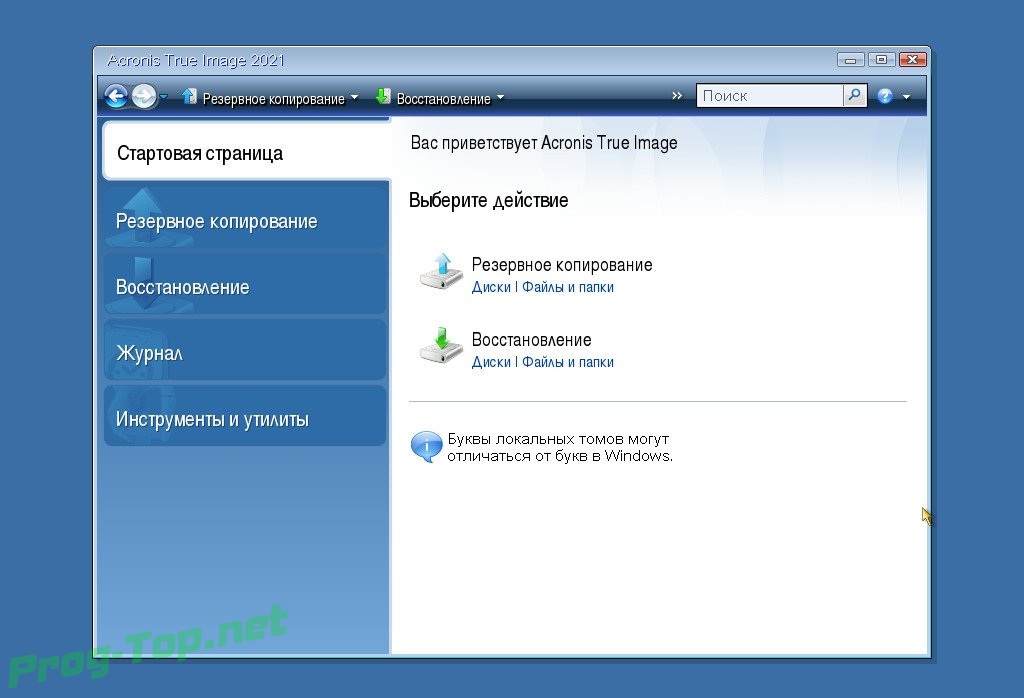Screen dimensions: 1024x698
Task: Click the large recovery drive icon
Action: click(x=441, y=346)
